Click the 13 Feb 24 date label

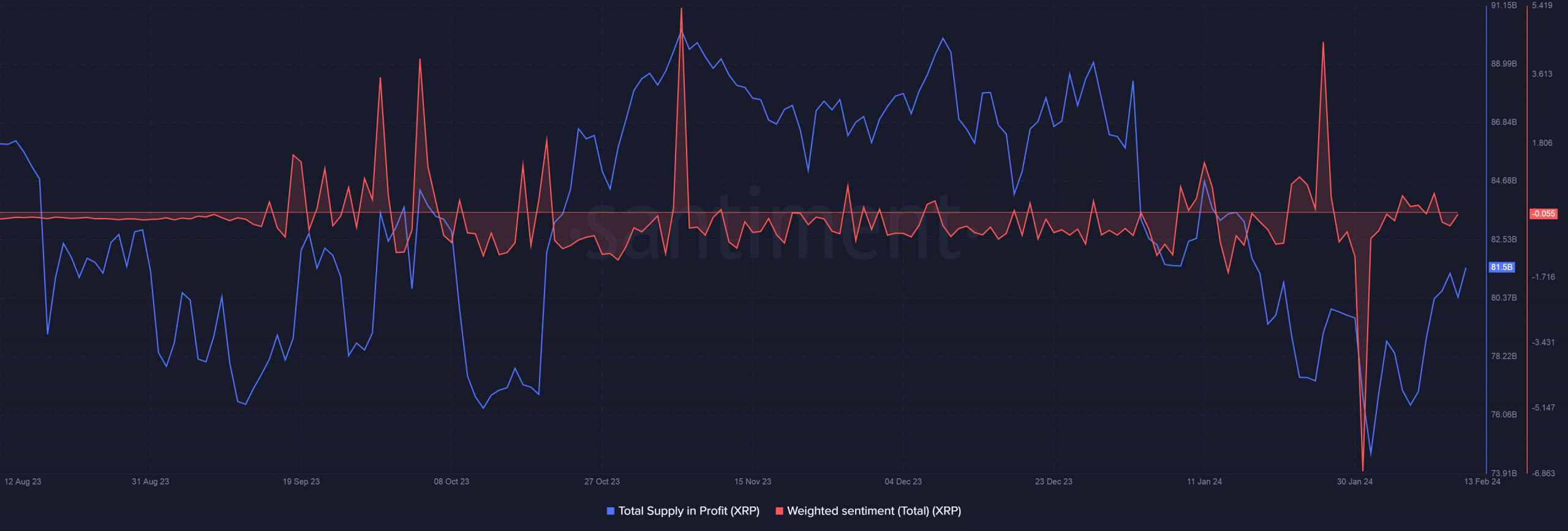point(1482,481)
